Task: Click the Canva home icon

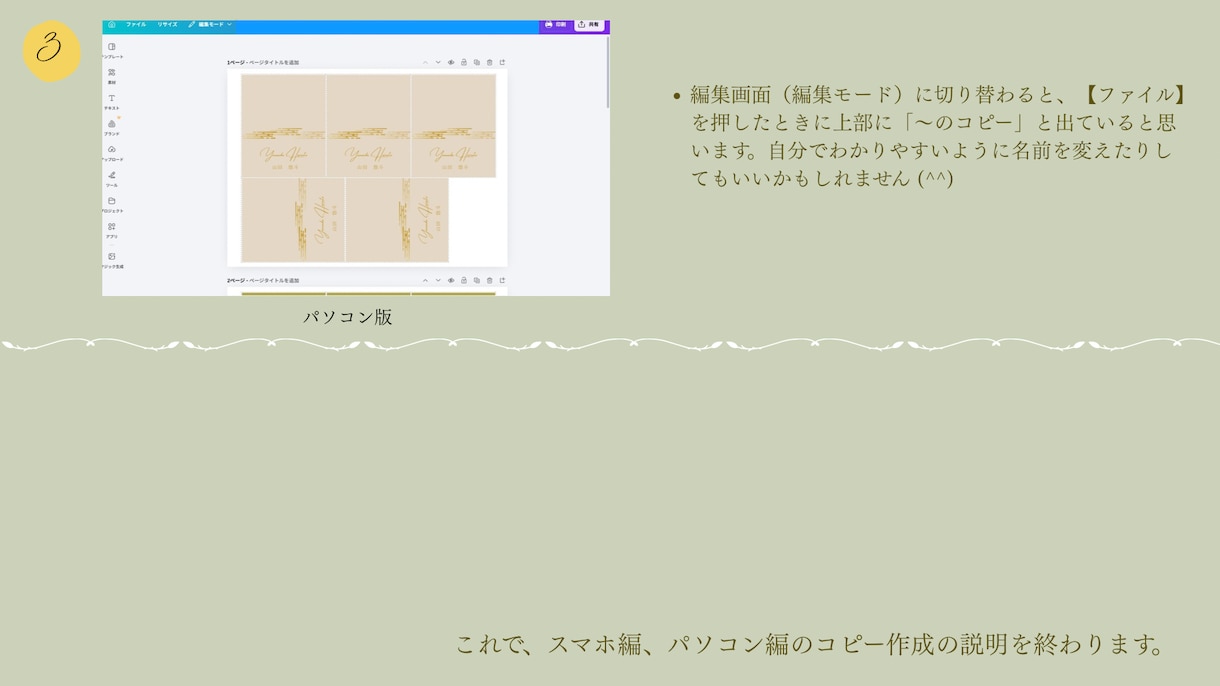Action: coord(112,25)
